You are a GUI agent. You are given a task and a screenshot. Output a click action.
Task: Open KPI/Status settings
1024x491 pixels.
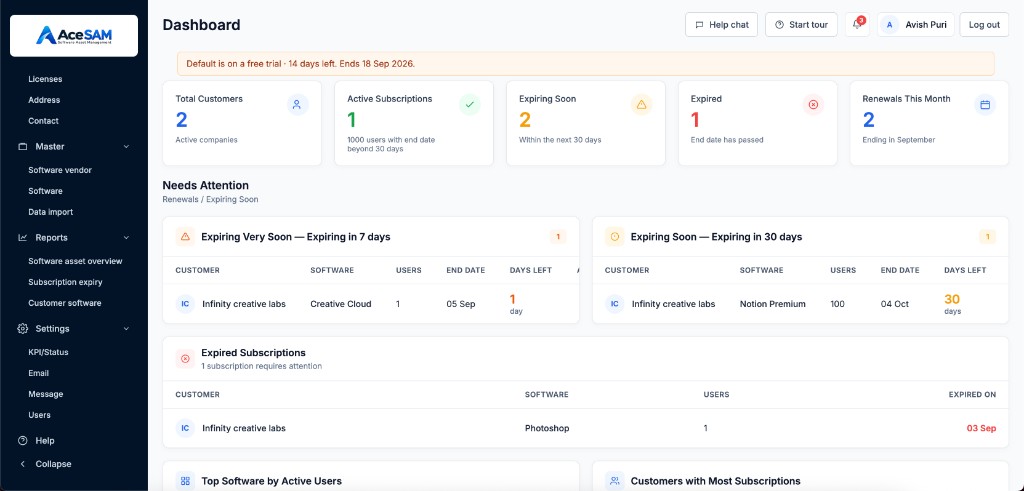tap(48, 352)
